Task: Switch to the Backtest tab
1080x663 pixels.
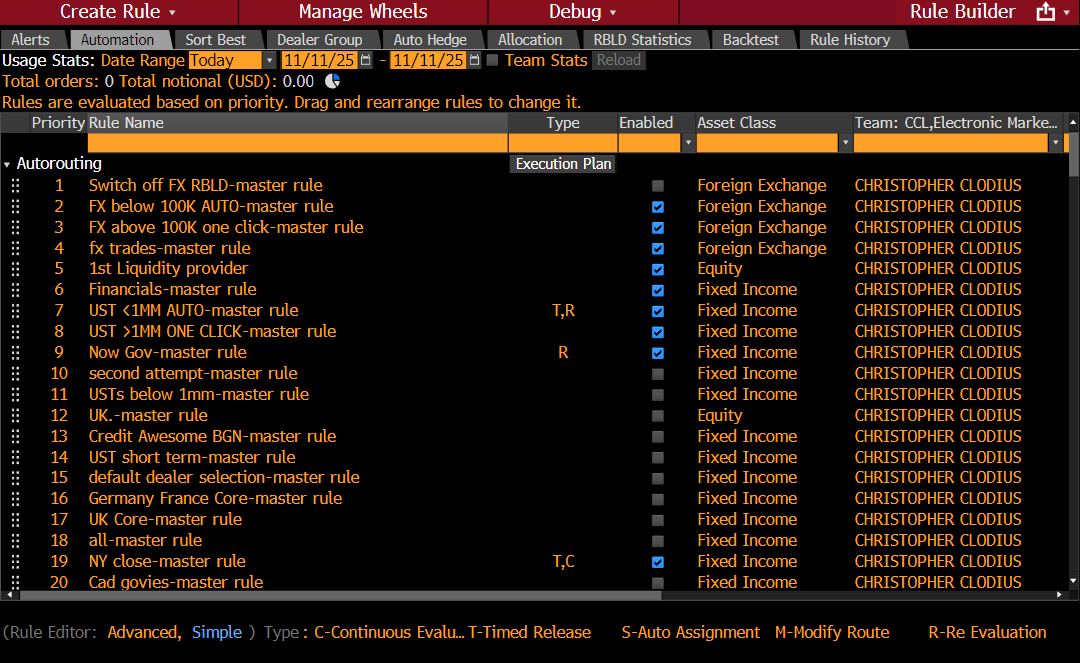Action: tap(750, 40)
